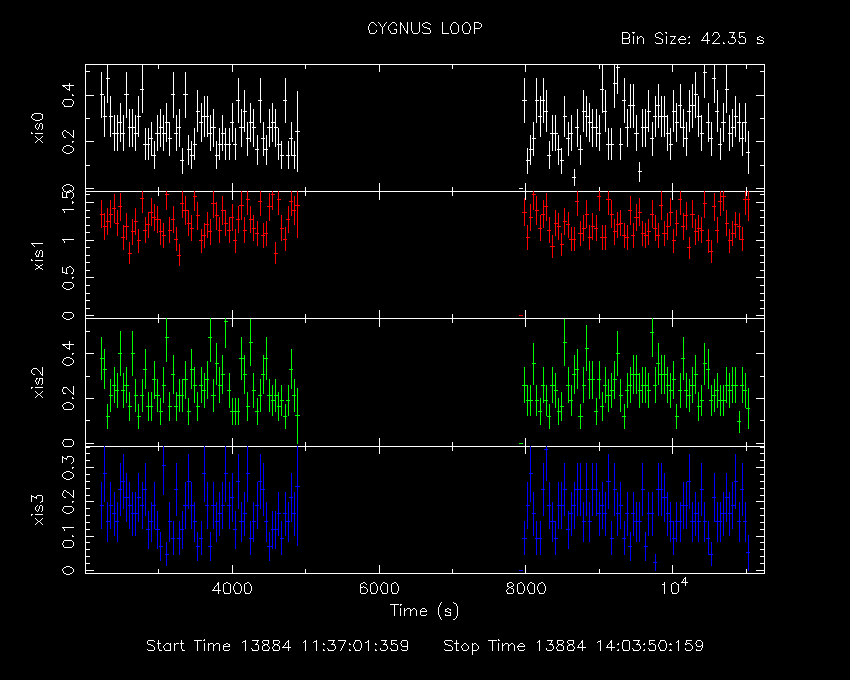The image size is (850, 680).
Task: Click the 0.30 tick label on xis3 axis
Action: point(68,467)
